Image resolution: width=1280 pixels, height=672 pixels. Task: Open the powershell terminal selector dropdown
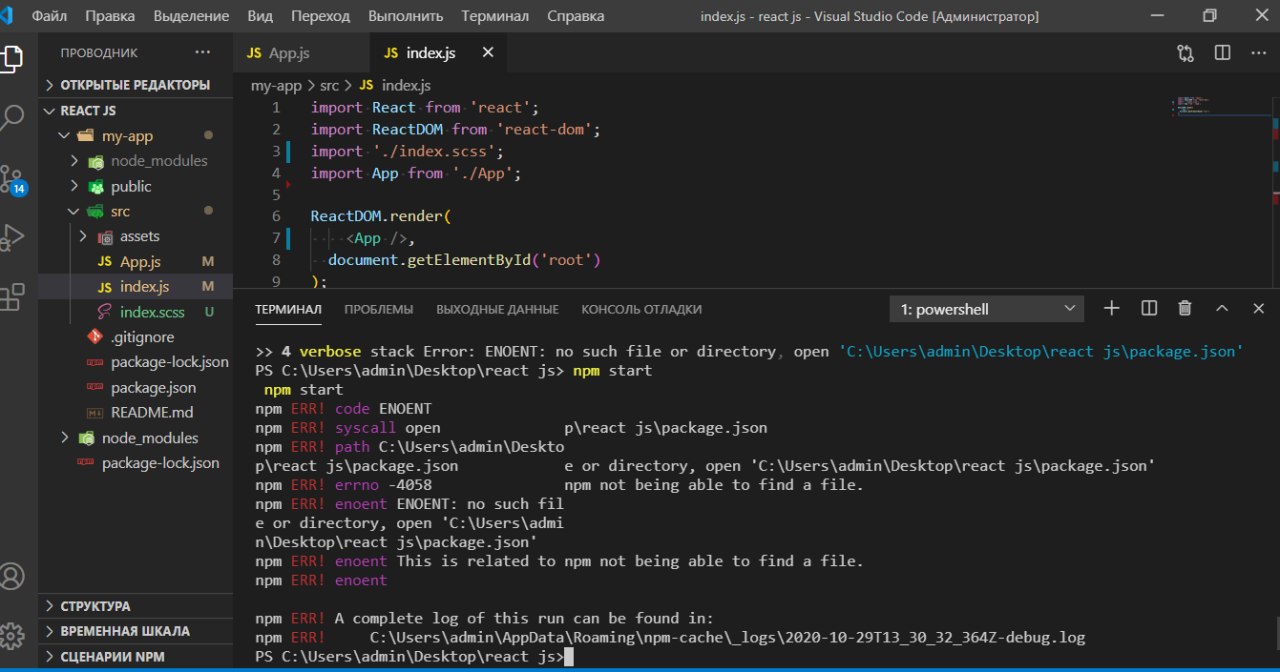[986, 309]
